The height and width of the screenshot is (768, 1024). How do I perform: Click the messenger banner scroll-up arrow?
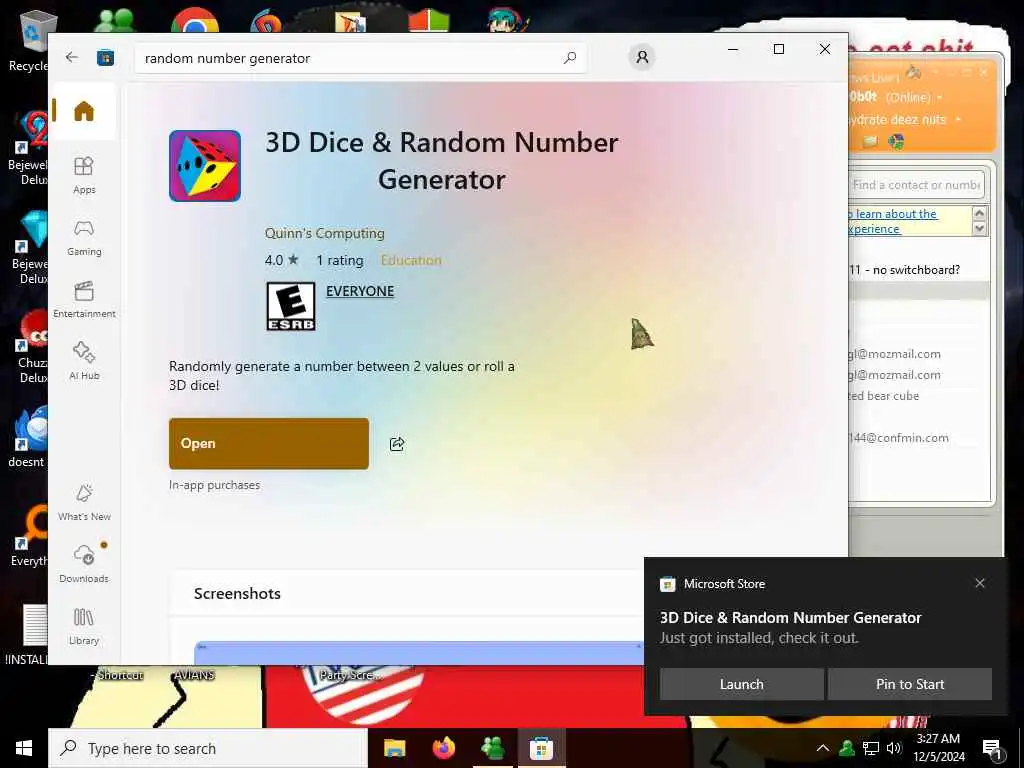979,214
